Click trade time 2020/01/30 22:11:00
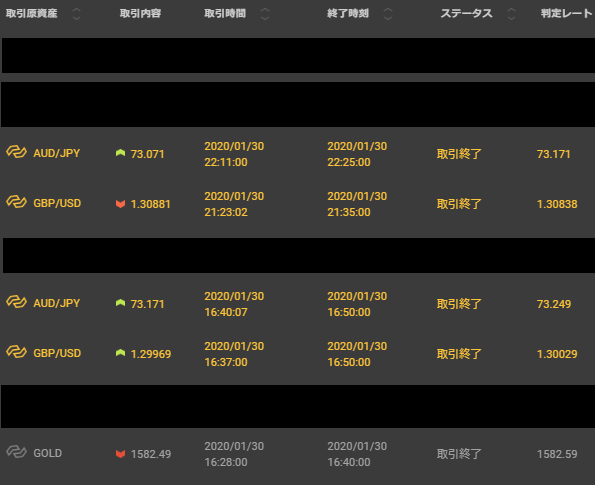 (234, 154)
